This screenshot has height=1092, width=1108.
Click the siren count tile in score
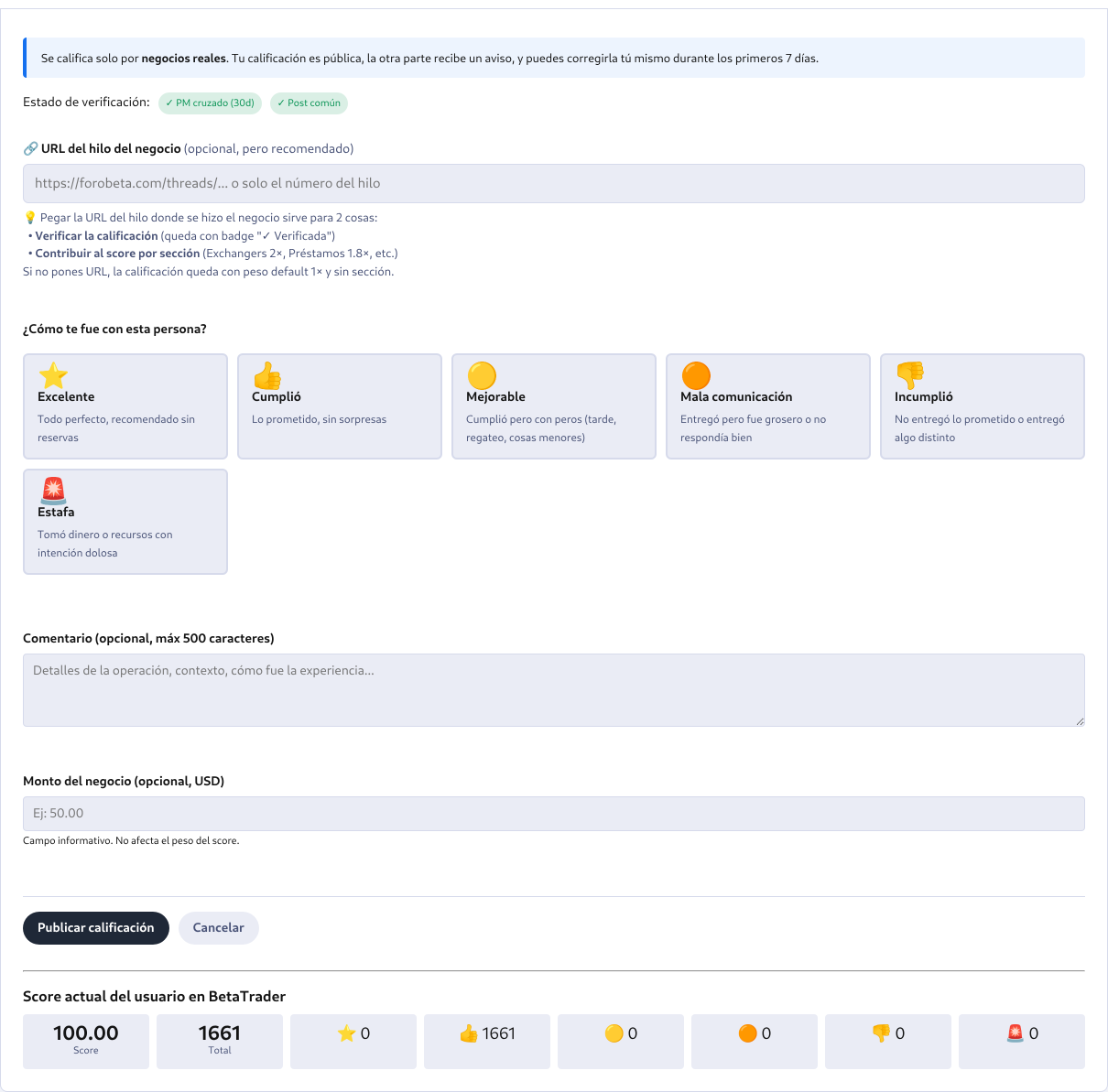pyautogui.click(x=1022, y=1042)
